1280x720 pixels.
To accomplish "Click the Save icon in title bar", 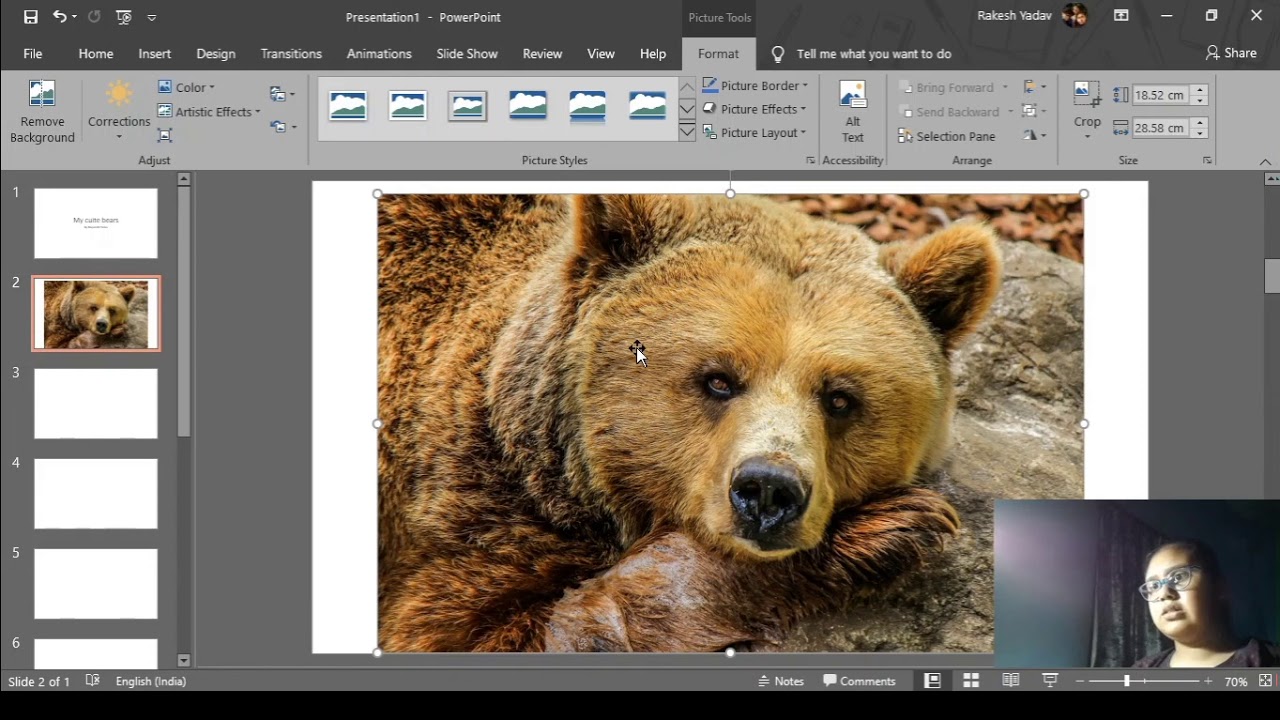I will (x=31, y=17).
